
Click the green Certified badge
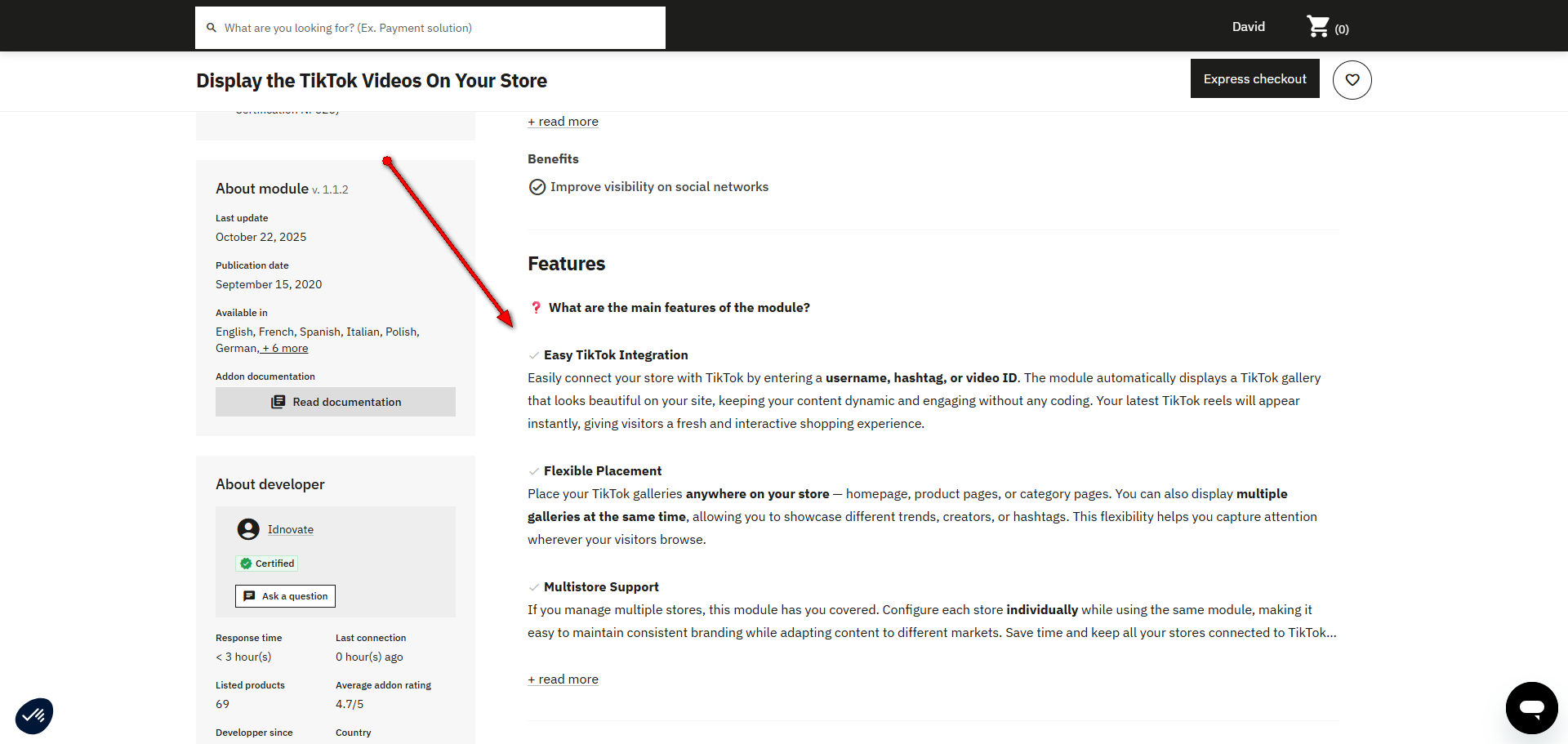coord(267,564)
